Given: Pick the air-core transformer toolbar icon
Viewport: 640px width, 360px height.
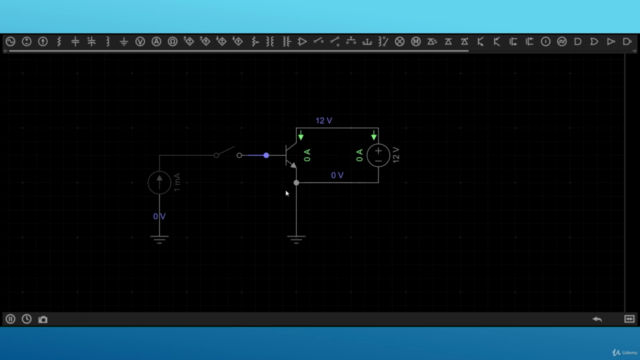Looking at the screenshot, I should [270, 42].
